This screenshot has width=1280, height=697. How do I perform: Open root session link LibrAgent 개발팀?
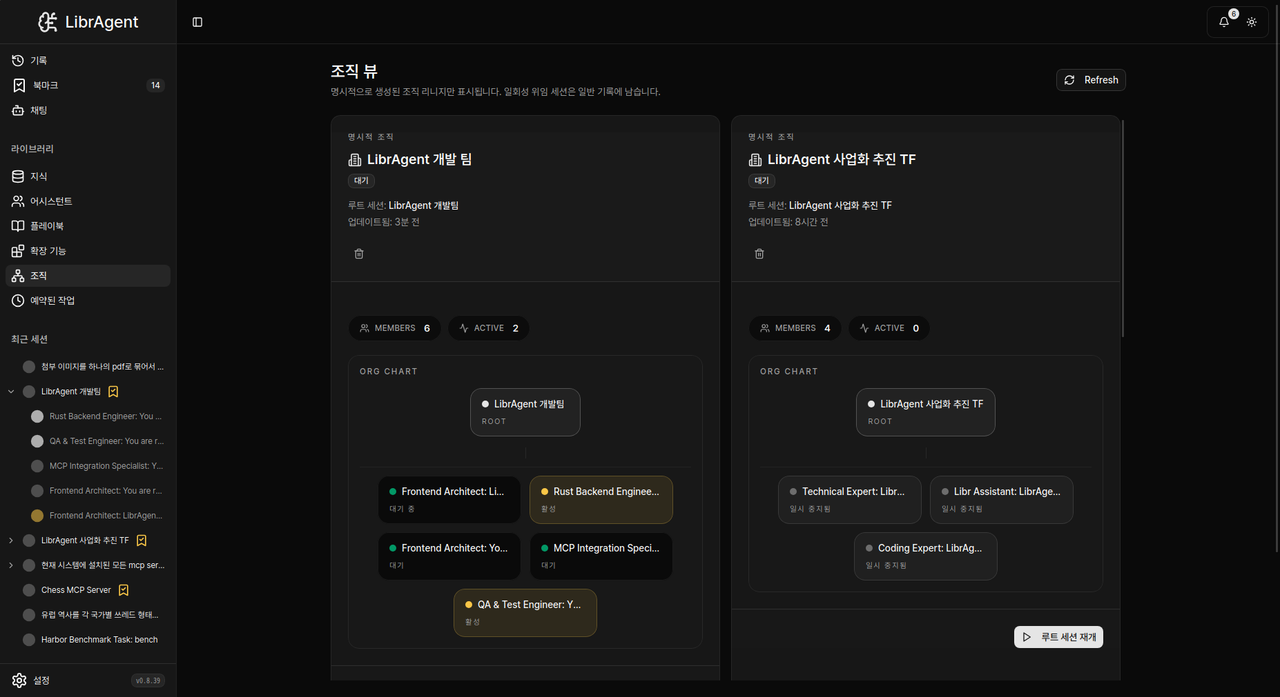[424, 205]
